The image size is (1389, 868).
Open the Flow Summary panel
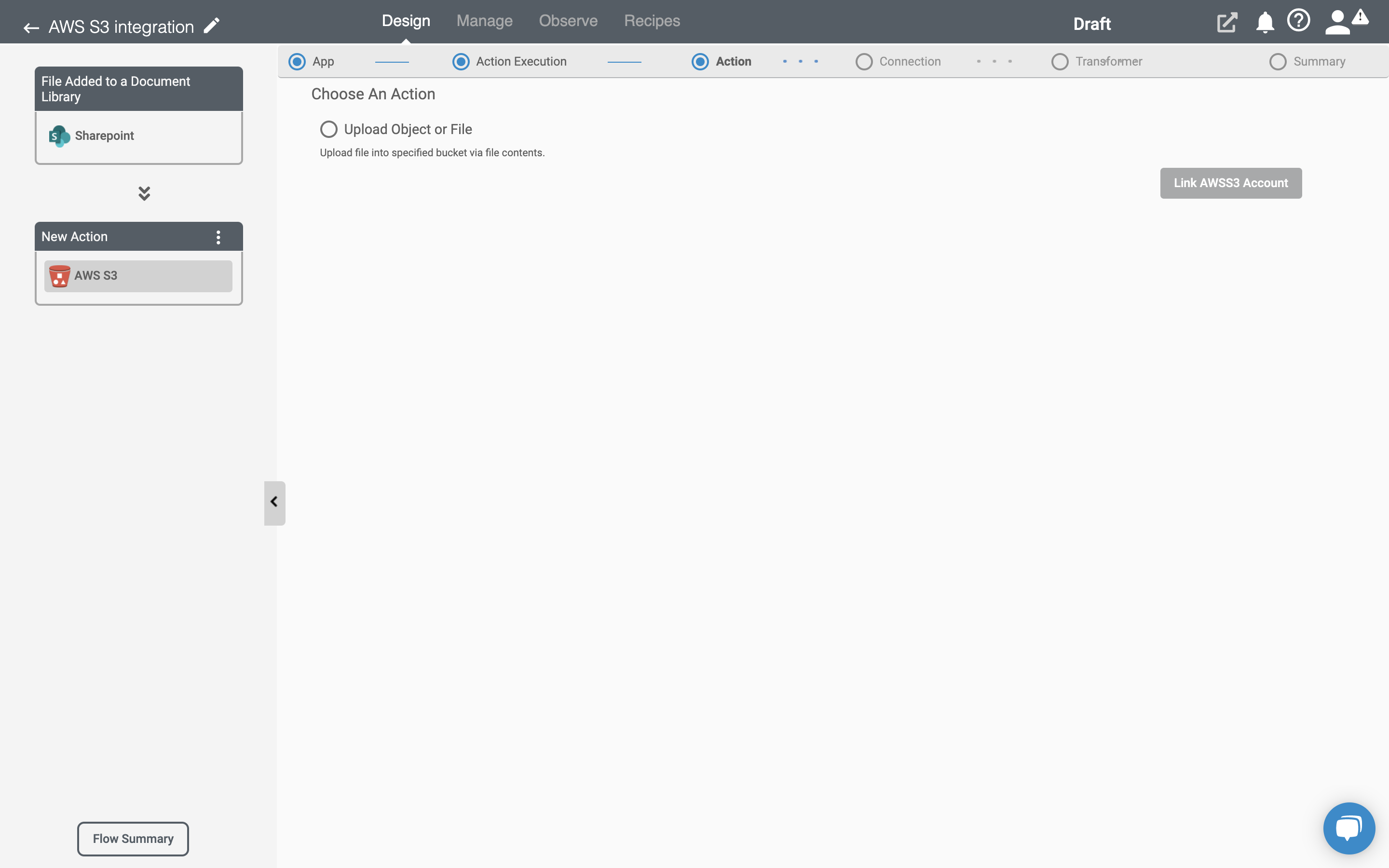pos(132,838)
